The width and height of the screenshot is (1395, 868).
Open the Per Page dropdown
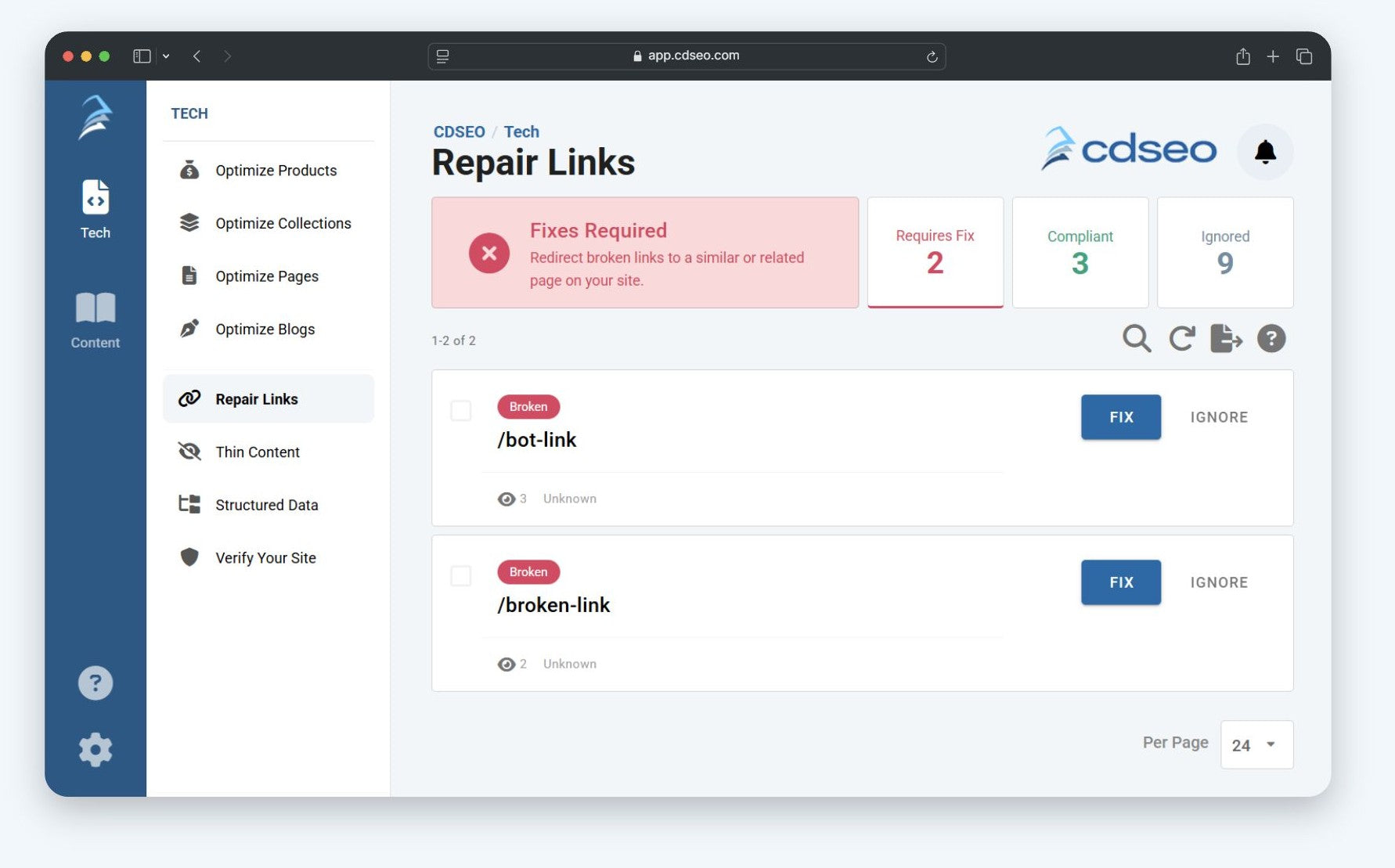1256,744
